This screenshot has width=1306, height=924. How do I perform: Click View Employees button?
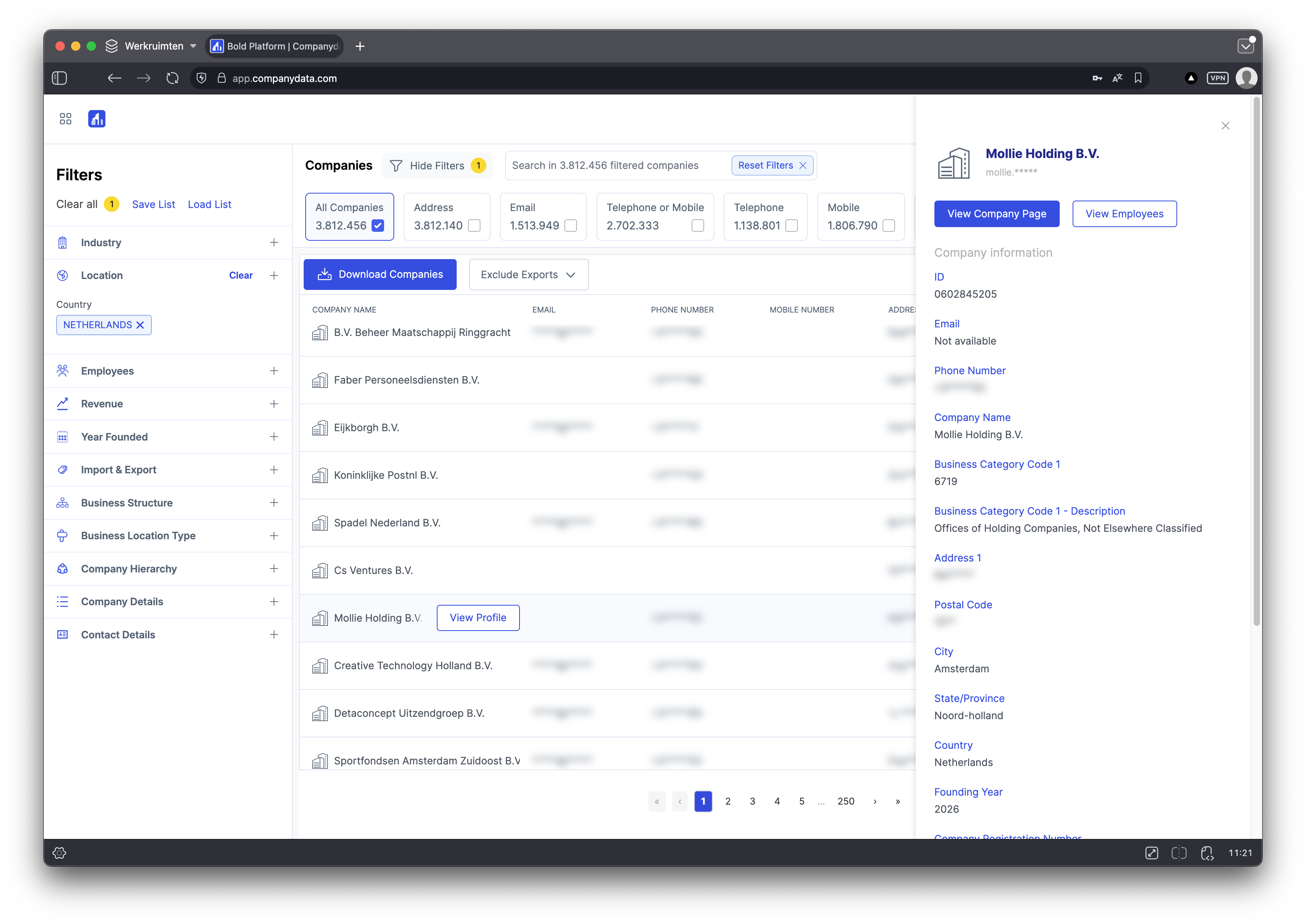pos(1125,214)
